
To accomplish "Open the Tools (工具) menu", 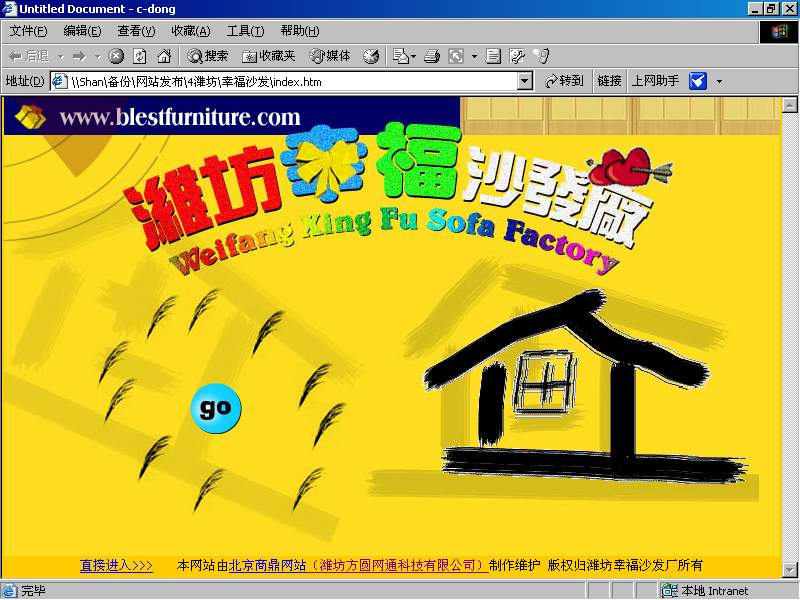I will coord(245,31).
